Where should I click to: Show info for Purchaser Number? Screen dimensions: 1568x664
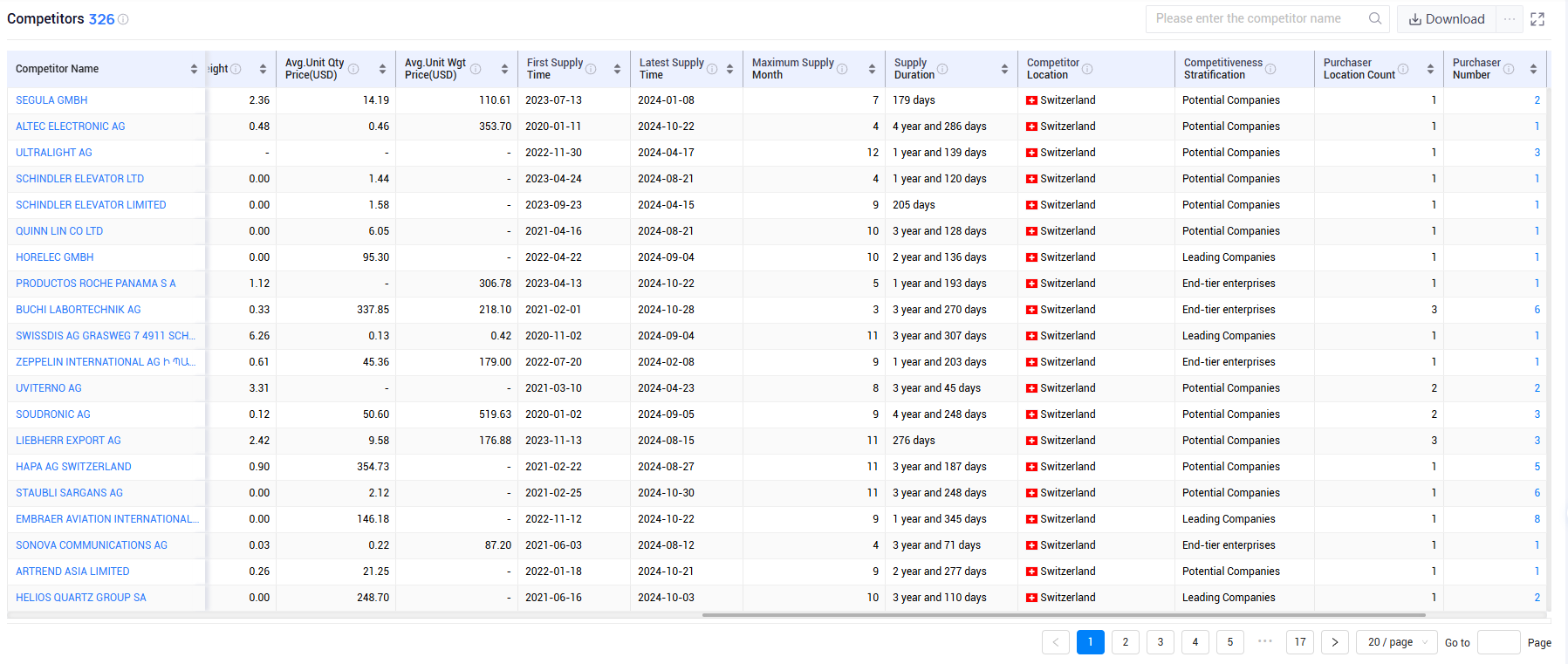coord(1509,69)
